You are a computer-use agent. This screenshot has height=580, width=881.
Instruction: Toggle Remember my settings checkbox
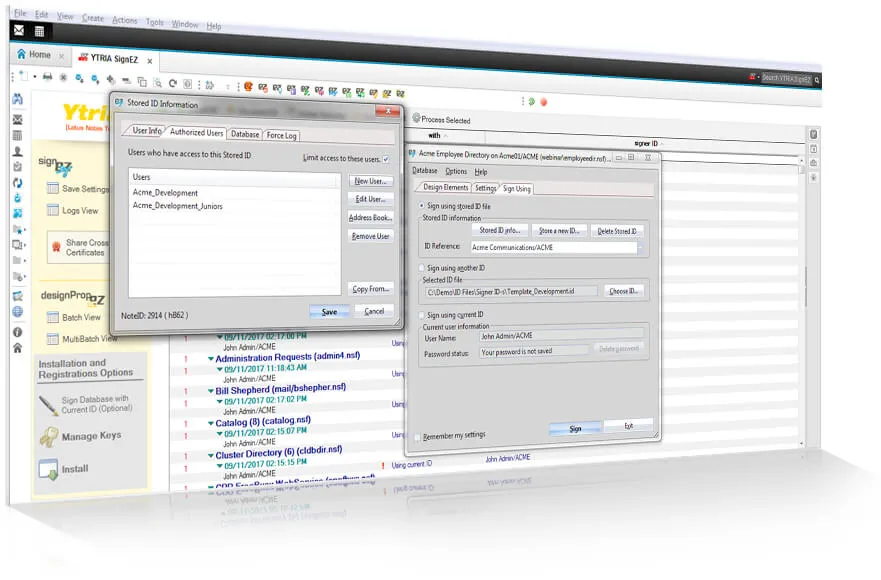[417, 437]
